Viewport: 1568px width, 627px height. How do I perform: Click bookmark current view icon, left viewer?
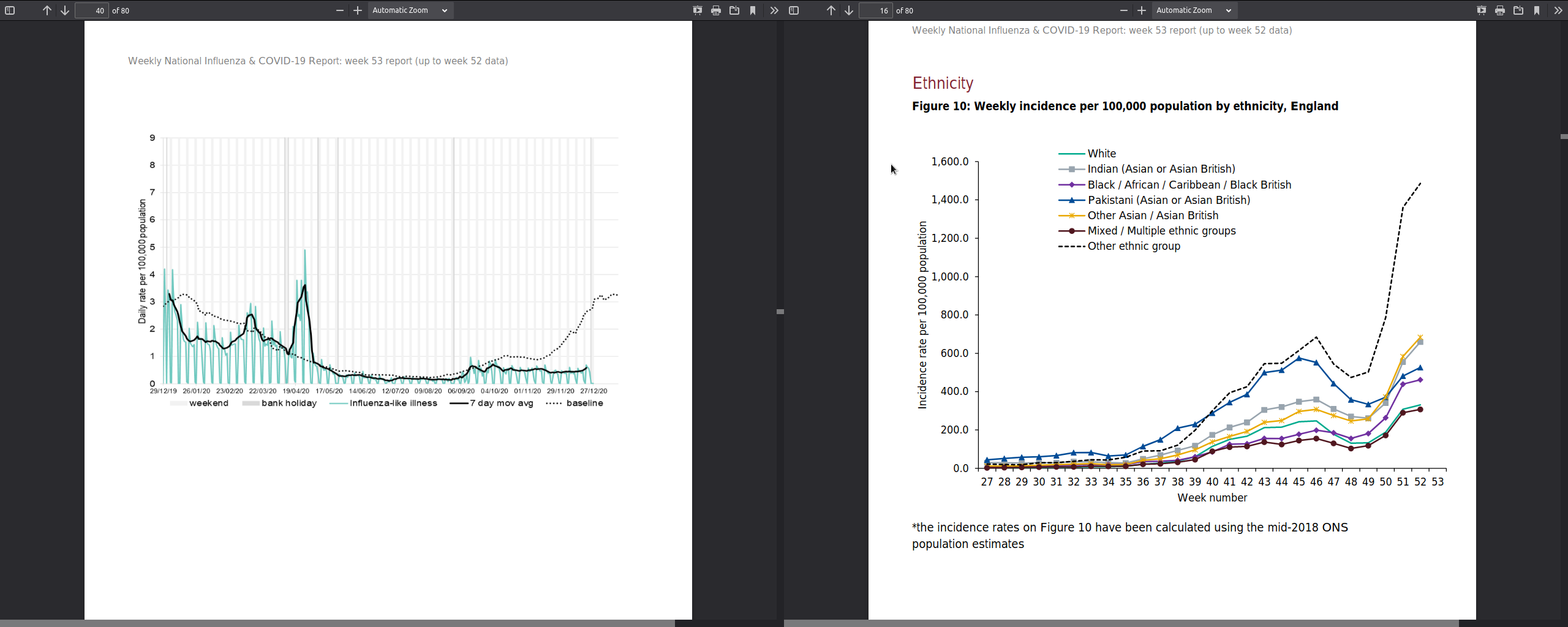(753, 10)
